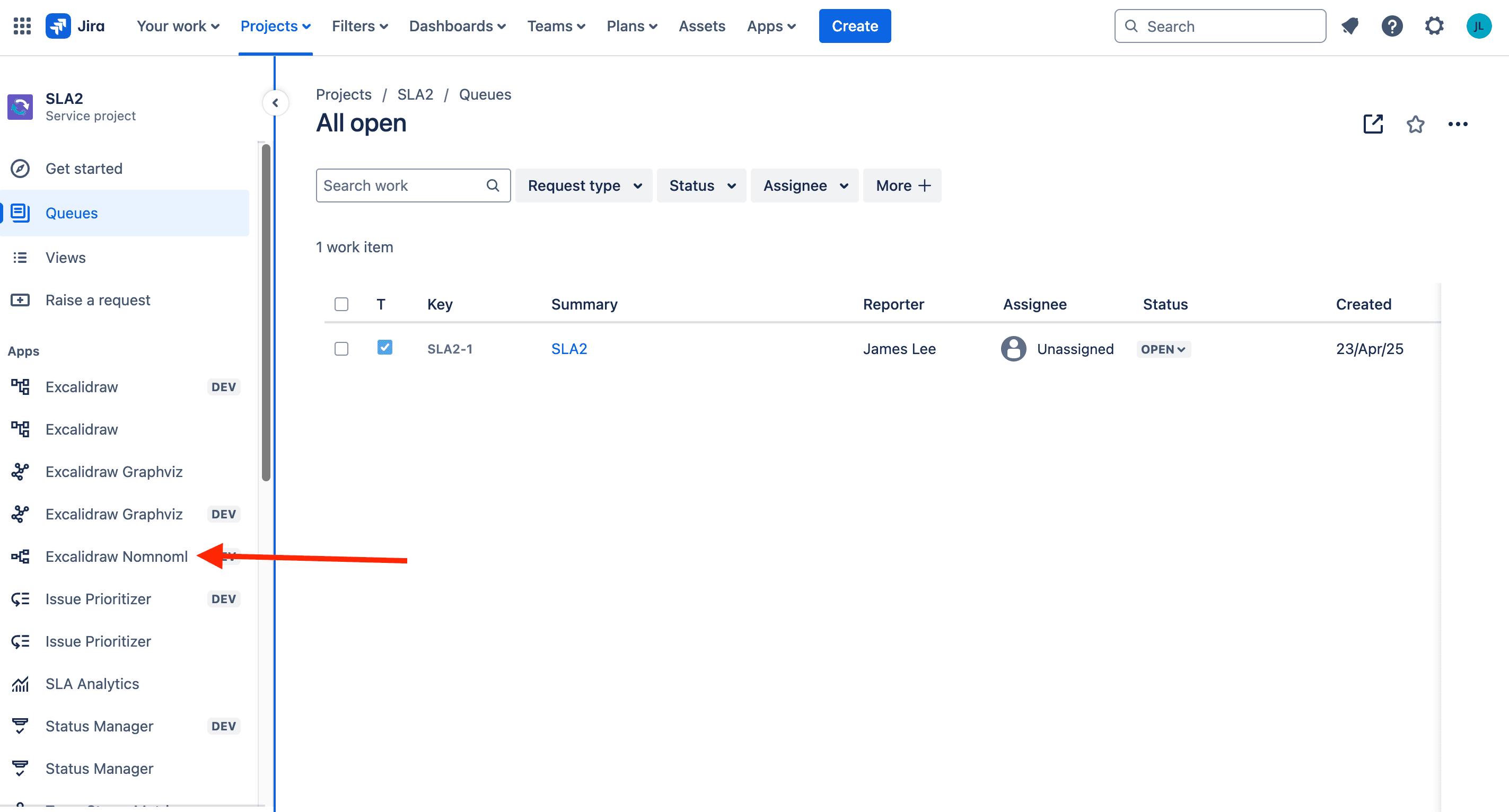Select Get started in the sidebar

pos(125,169)
